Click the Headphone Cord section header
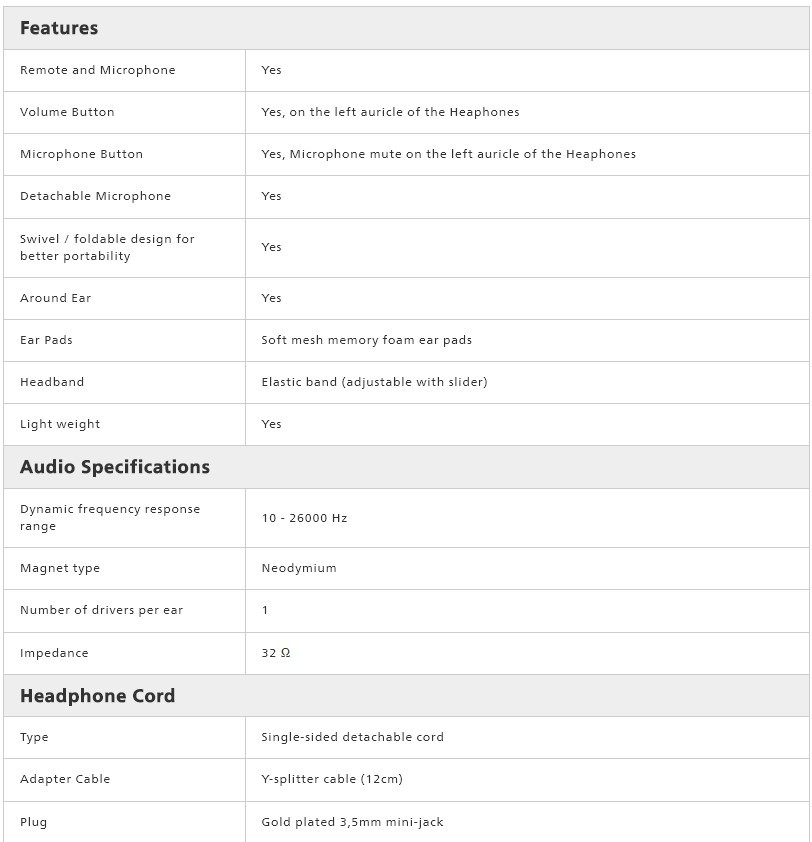The width and height of the screenshot is (812, 842). (97, 696)
